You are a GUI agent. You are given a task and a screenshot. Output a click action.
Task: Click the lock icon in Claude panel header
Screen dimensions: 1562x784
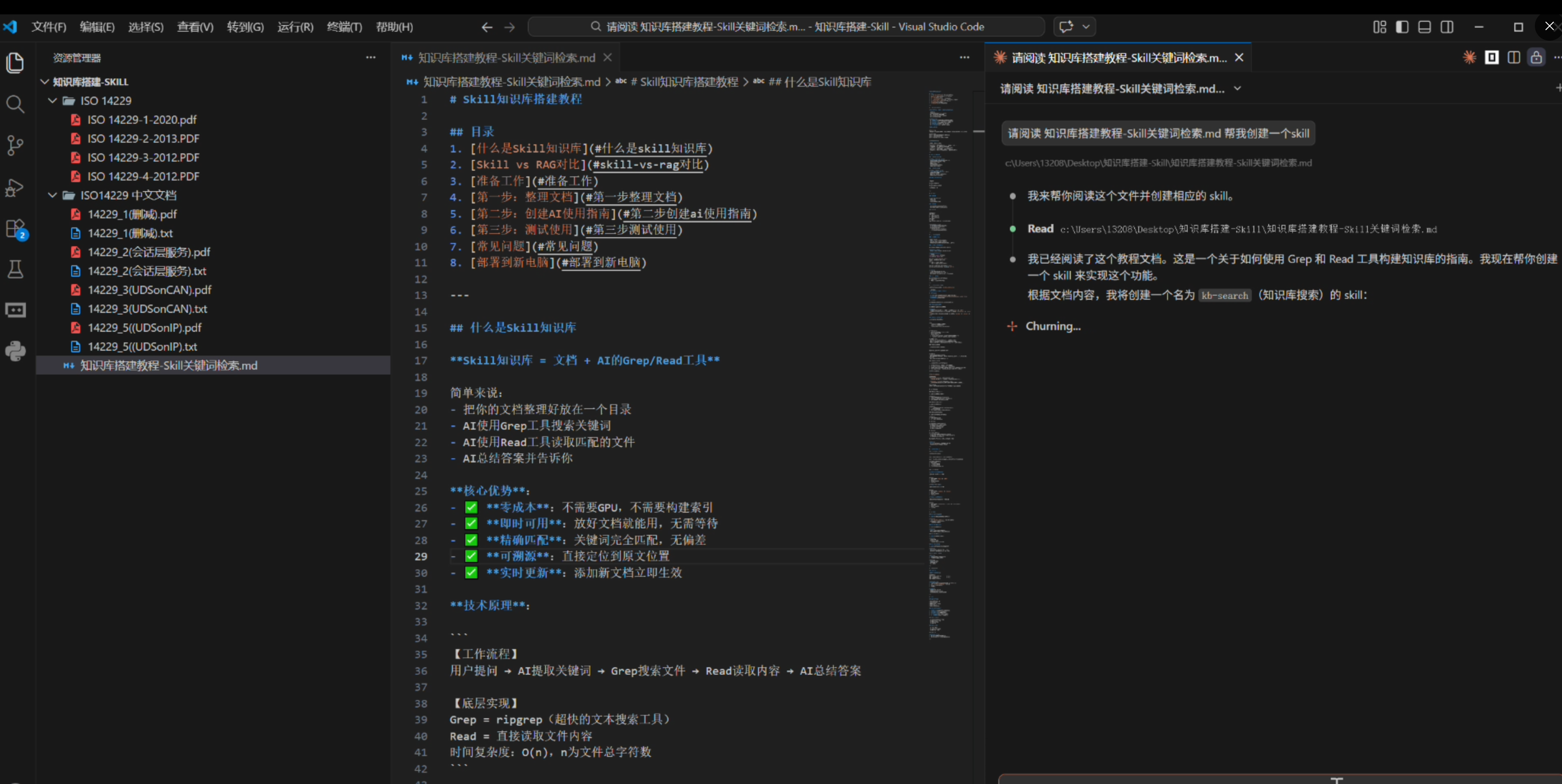[x=1536, y=58]
